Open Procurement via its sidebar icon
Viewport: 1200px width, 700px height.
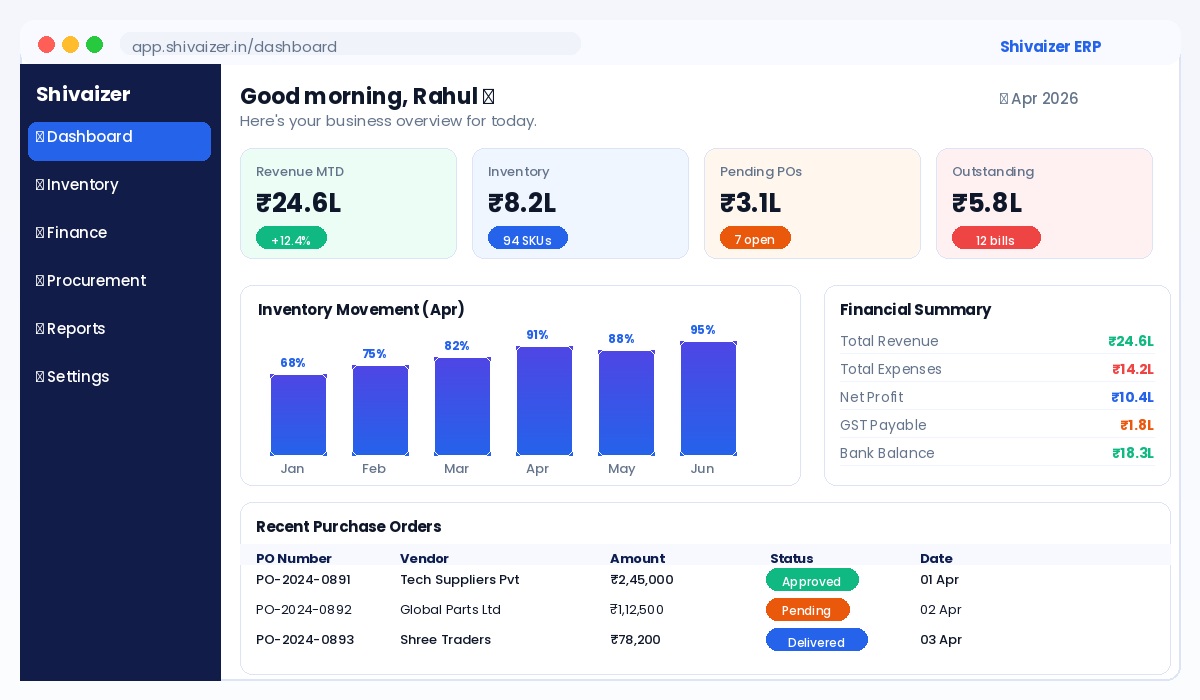(40, 281)
